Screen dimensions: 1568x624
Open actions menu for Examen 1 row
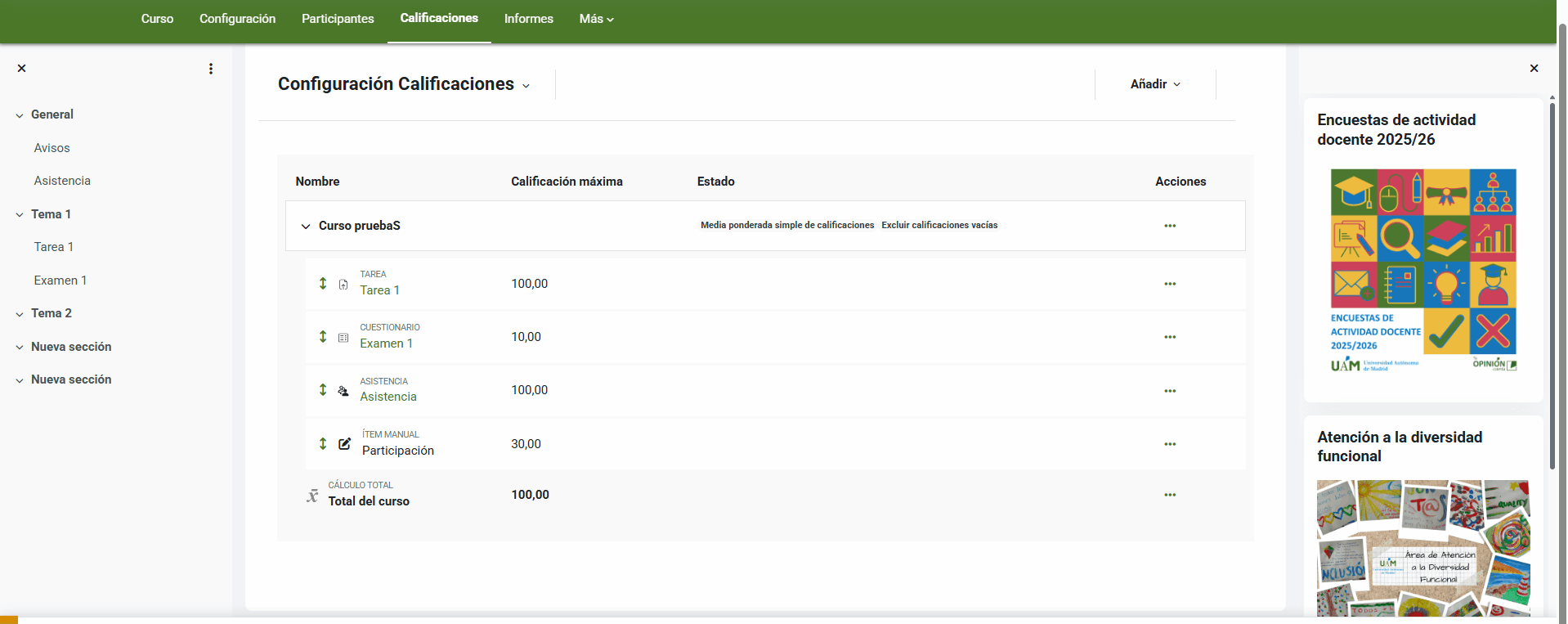pos(1170,337)
